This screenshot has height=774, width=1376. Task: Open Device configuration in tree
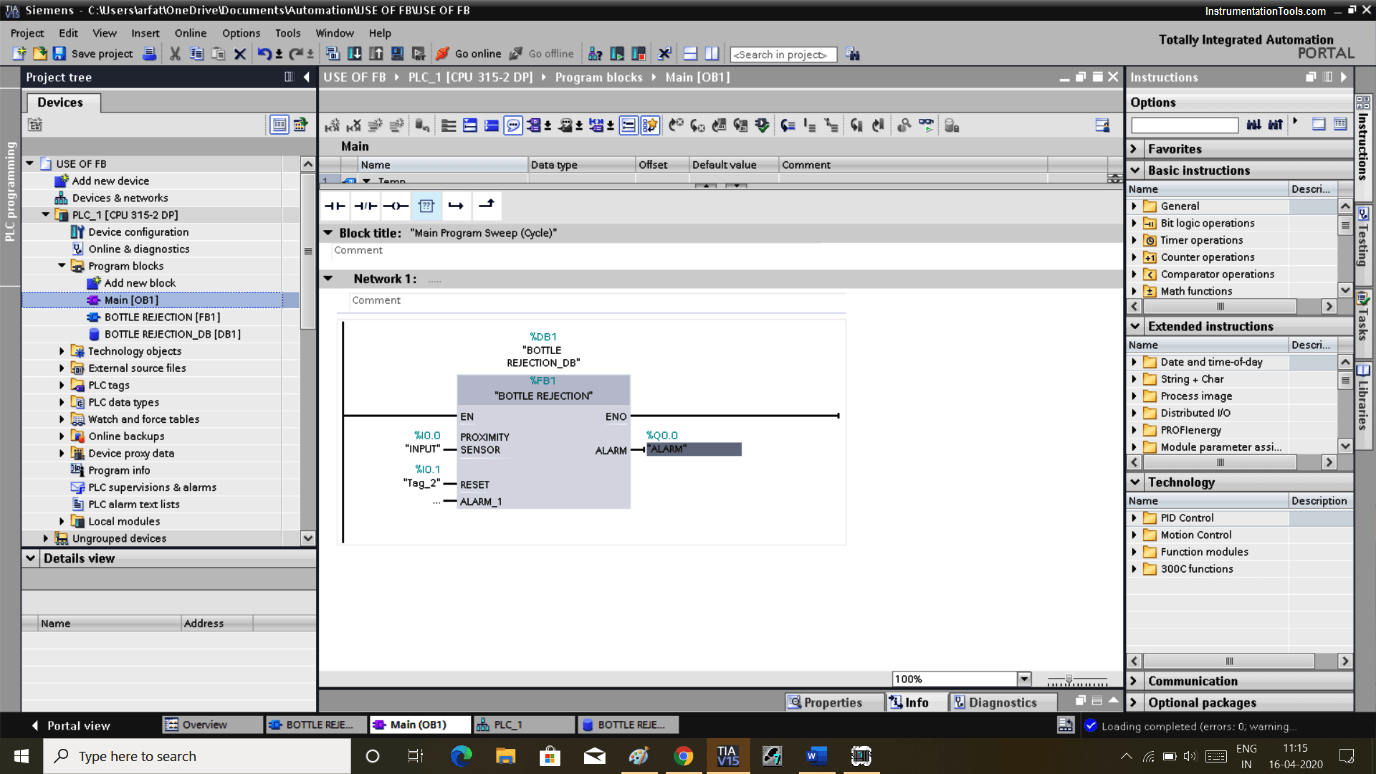(x=138, y=232)
